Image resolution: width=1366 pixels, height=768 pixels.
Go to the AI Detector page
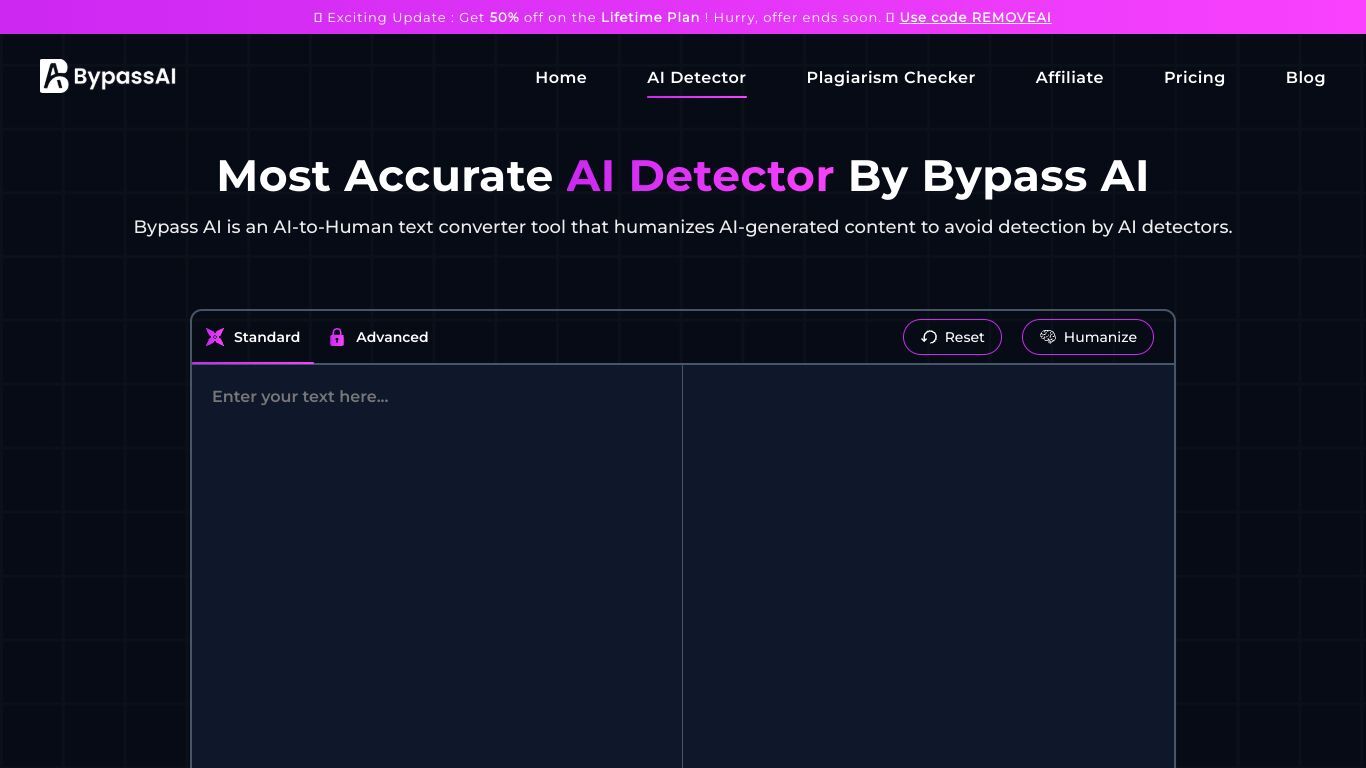pos(697,77)
